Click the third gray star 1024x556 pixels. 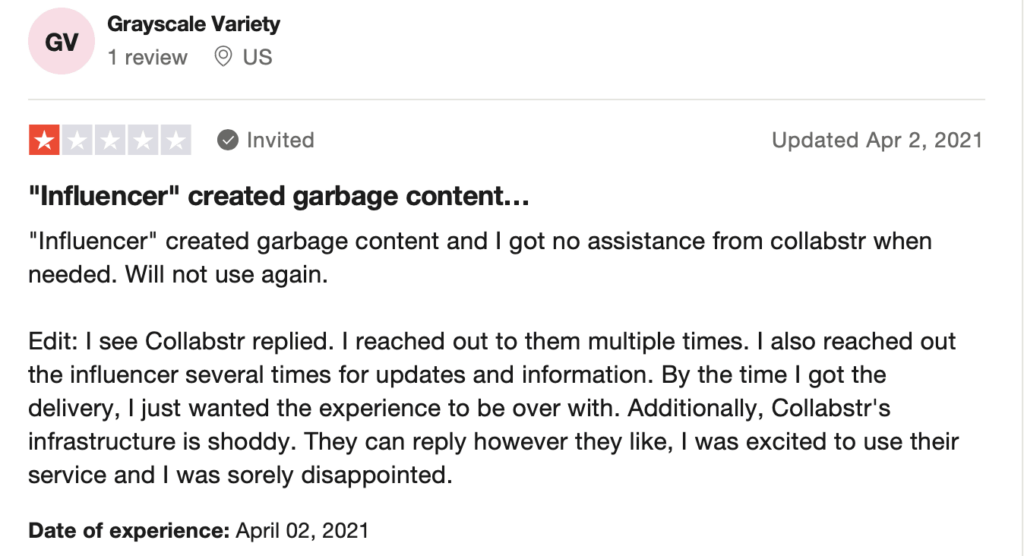[110, 140]
